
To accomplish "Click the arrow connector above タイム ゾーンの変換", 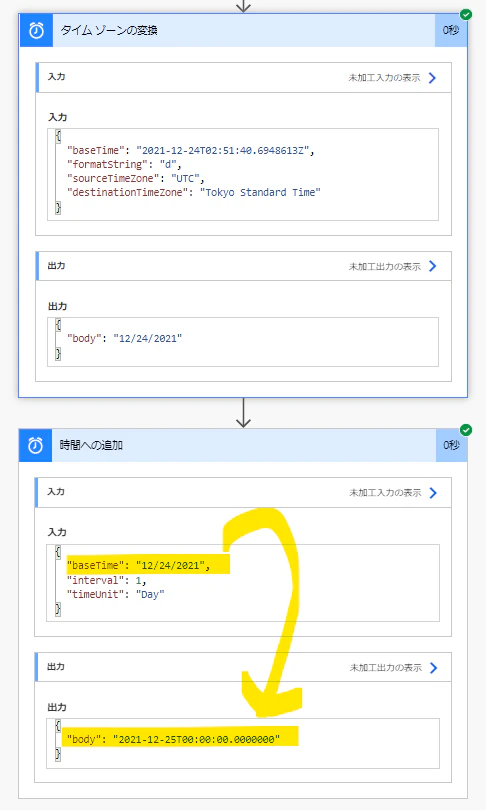I will coord(243,6).
